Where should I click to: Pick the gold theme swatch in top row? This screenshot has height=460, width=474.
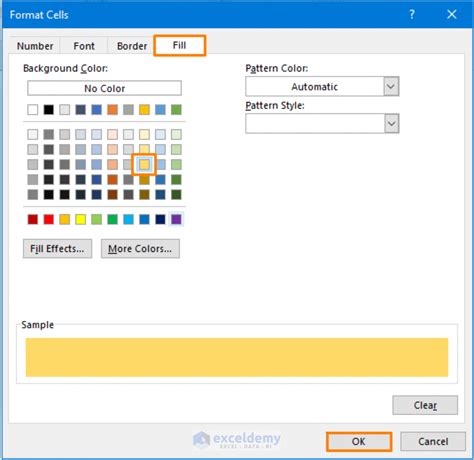(144, 110)
